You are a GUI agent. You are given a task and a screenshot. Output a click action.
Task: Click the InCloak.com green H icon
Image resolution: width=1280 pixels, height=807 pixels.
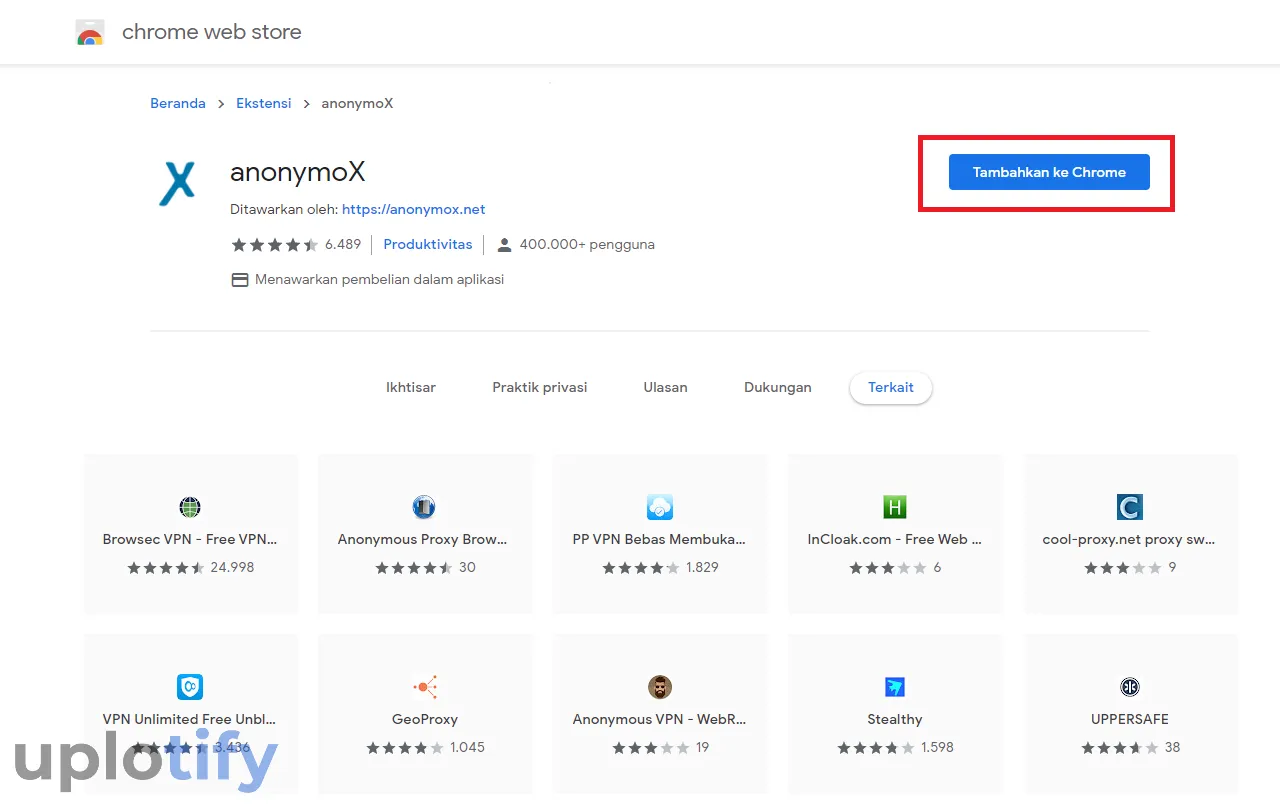[895, 507]
